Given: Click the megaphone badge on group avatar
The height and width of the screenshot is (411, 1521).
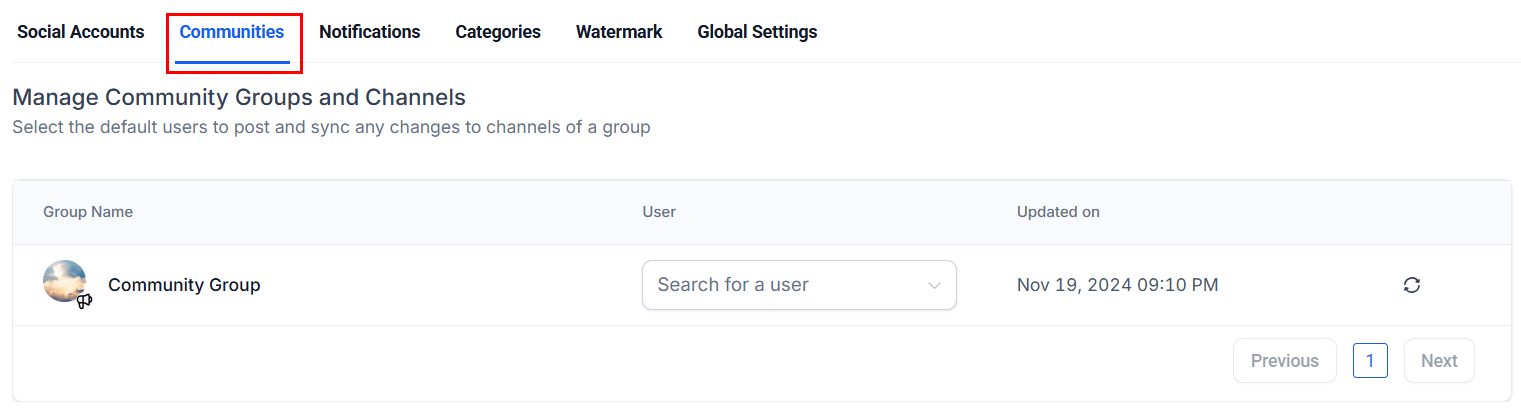Looking at the screenshot, I should point(84,301).
